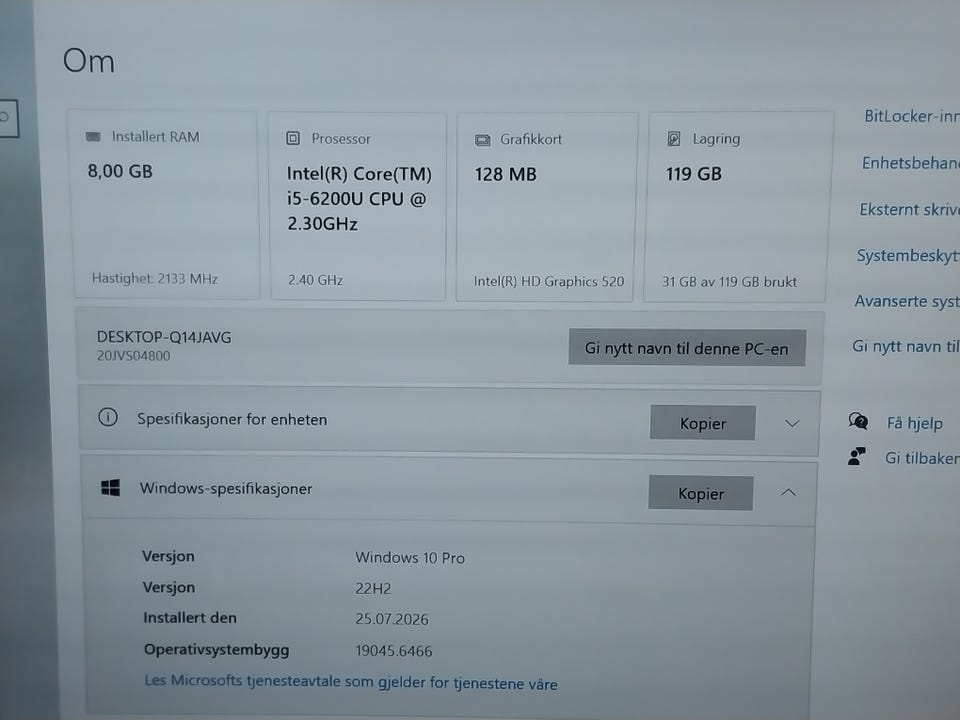960x720 pixels.
Task: Click the Windows logo beside Windows-spesifikasjoner
Action: pos(110,488)
